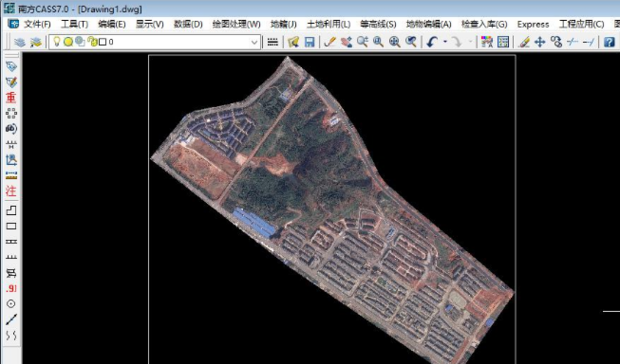The width and height of the screenshot is (620, 364).
Task: Open the 土地利用(L) menu
Action: [x=328, y=25]
